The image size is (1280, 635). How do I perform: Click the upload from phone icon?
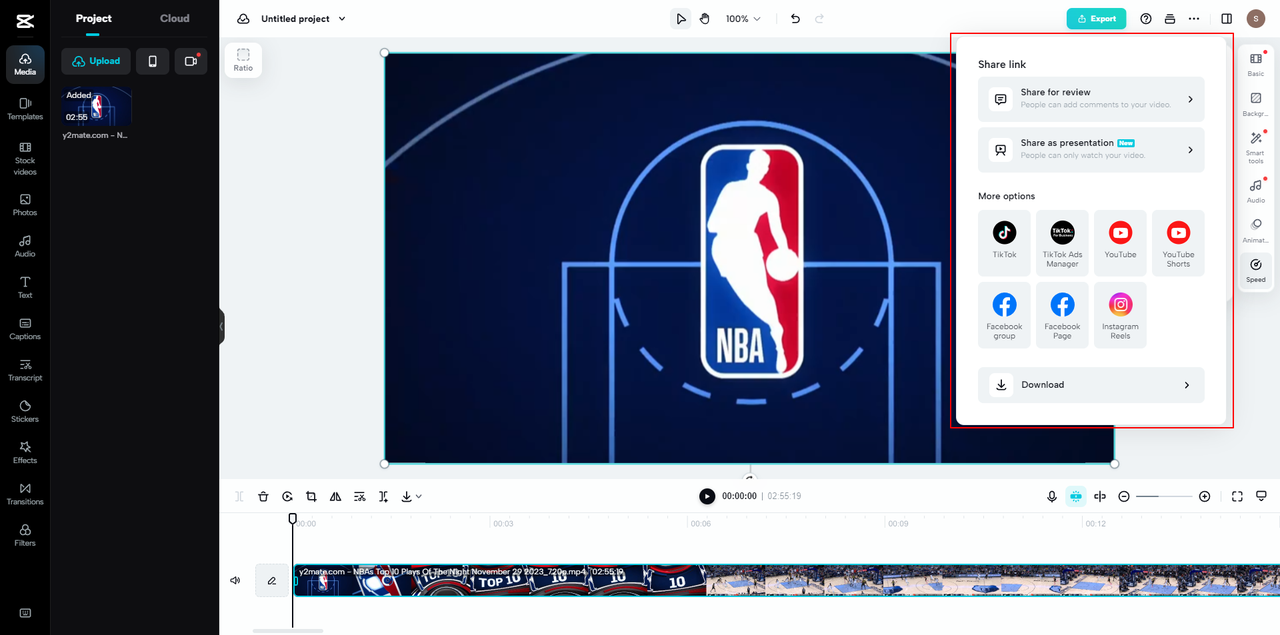[152, 61]
